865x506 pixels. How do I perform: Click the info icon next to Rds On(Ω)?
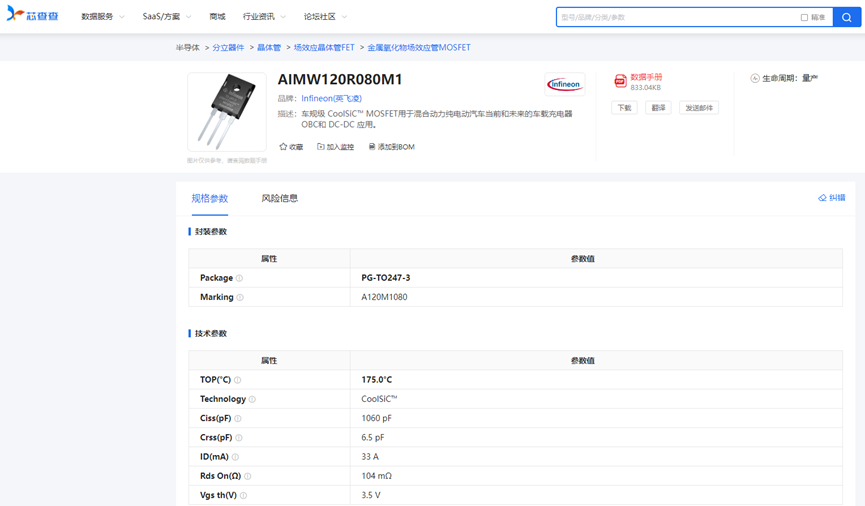(x=248, y=476)
